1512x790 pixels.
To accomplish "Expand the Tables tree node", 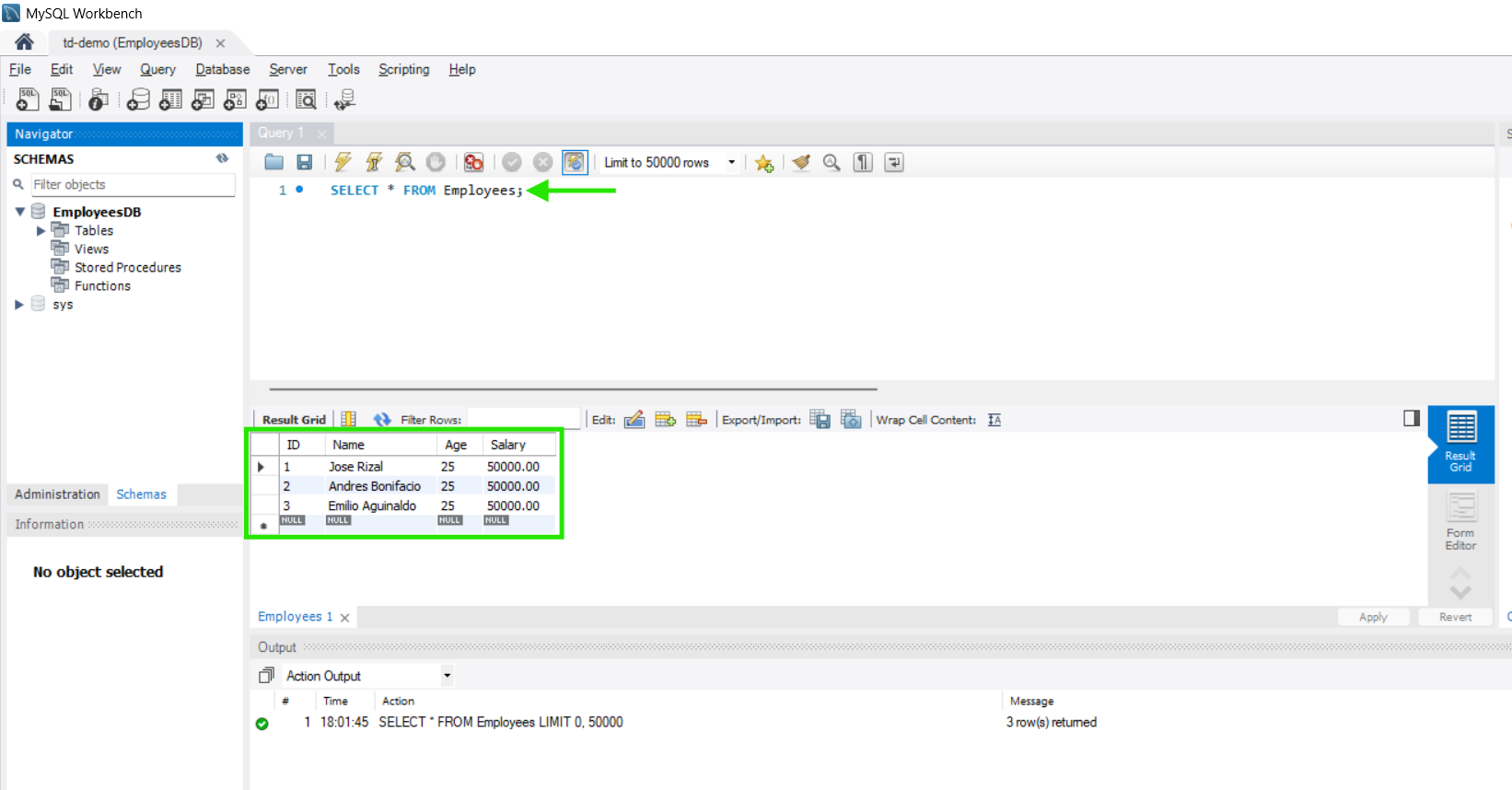I will pyautogui.click(x=41, y=231).
